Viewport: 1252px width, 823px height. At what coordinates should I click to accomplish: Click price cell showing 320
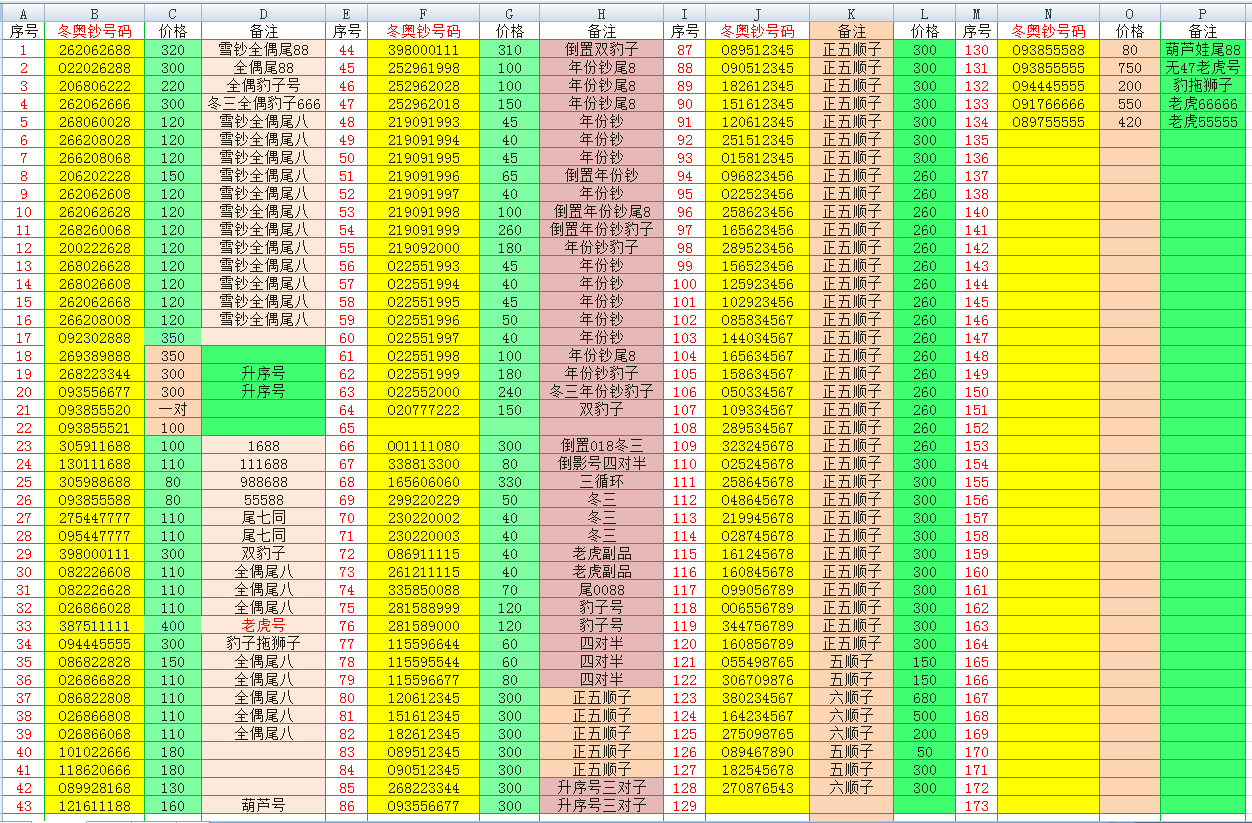[x=173, y=50]
